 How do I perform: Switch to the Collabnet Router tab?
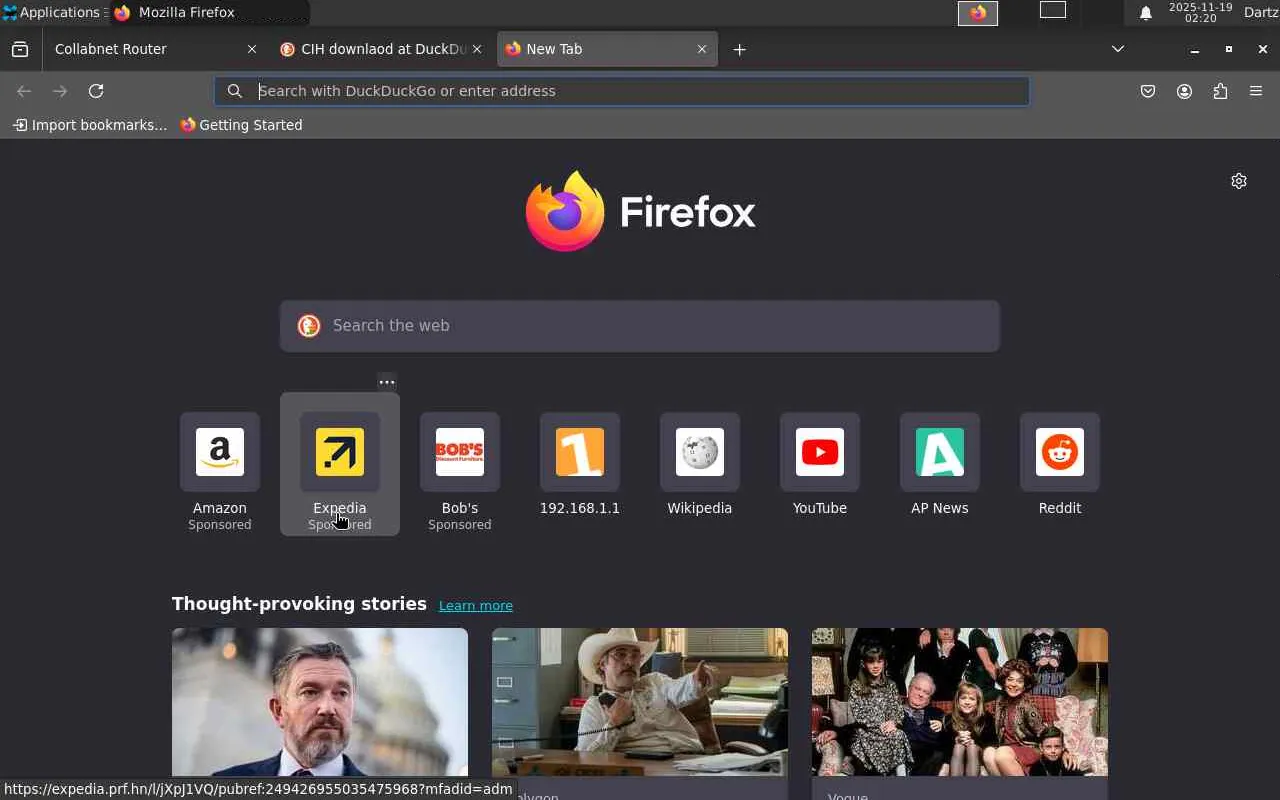coord(155,49)
